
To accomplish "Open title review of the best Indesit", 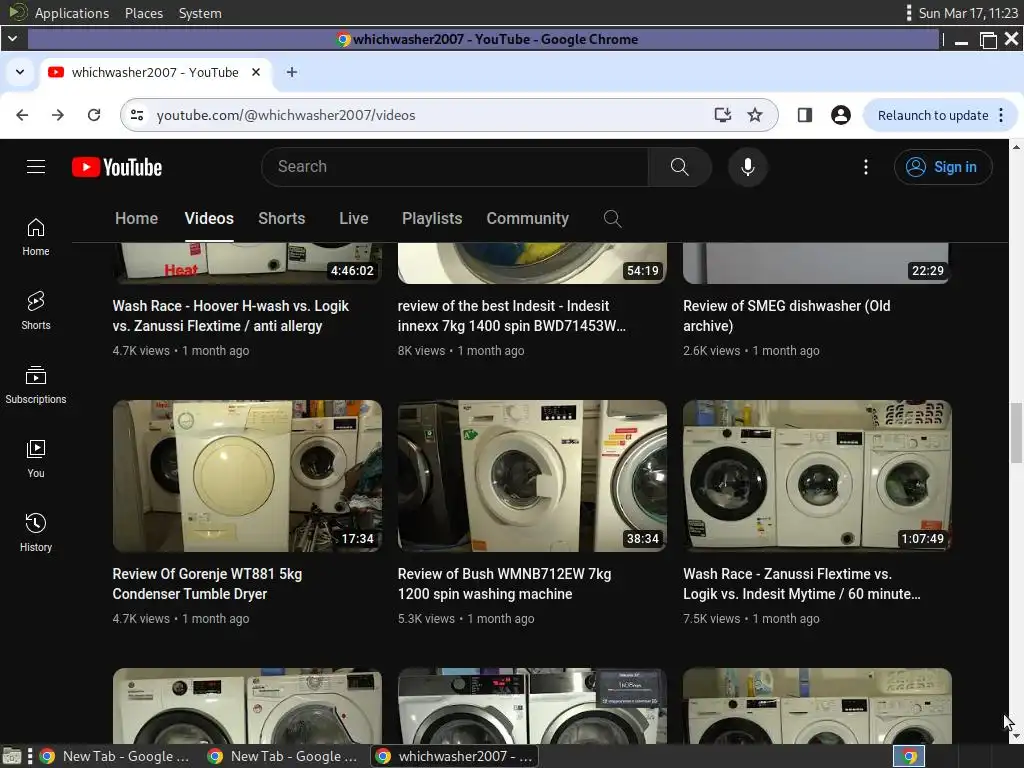I will click(x=511, y=316).
